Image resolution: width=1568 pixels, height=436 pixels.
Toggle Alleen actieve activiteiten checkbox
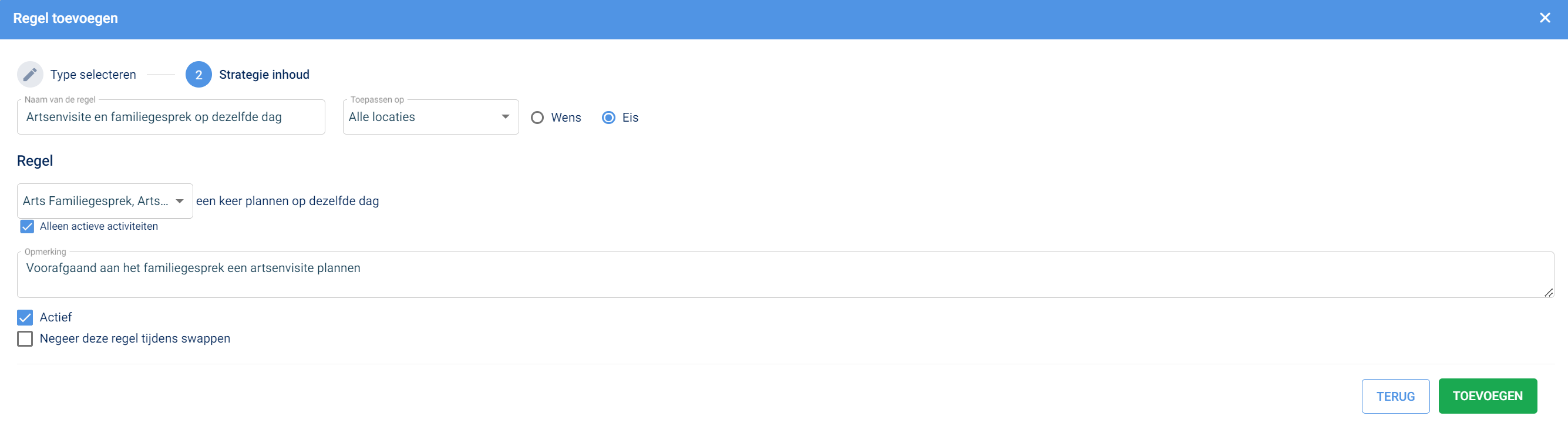(27, 227)
